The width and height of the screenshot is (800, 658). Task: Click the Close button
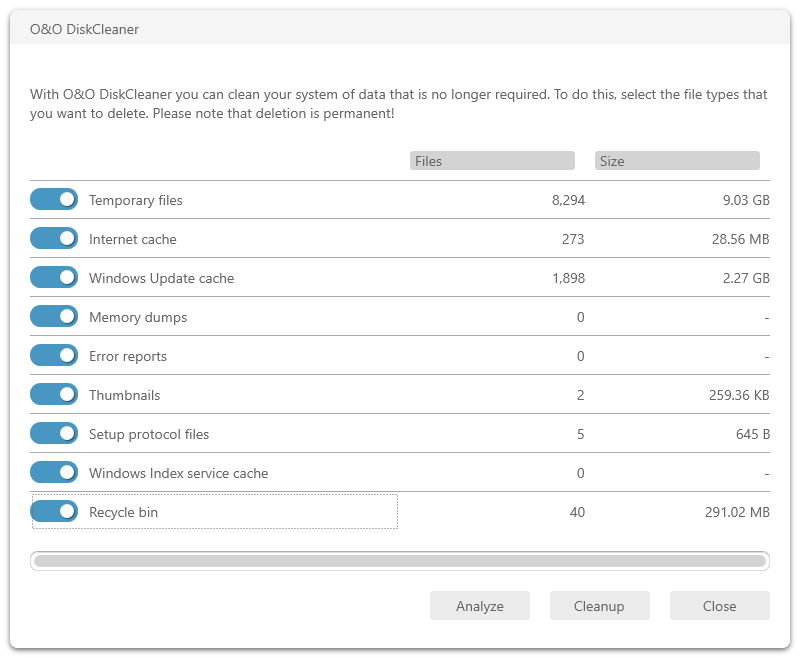click(x=719, y=606)
